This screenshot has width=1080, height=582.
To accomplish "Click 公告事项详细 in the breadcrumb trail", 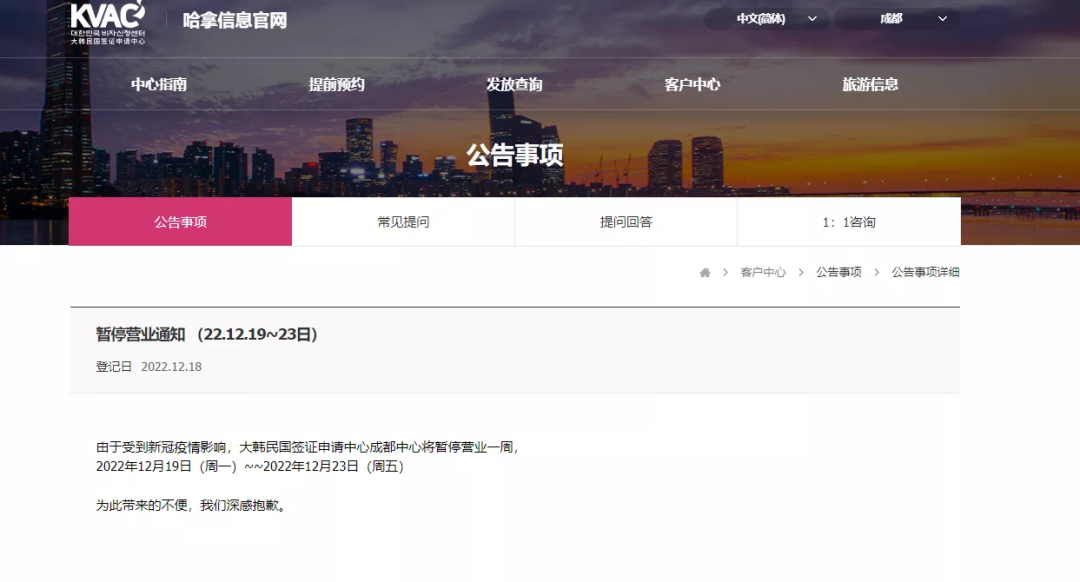I will point(923,271).
